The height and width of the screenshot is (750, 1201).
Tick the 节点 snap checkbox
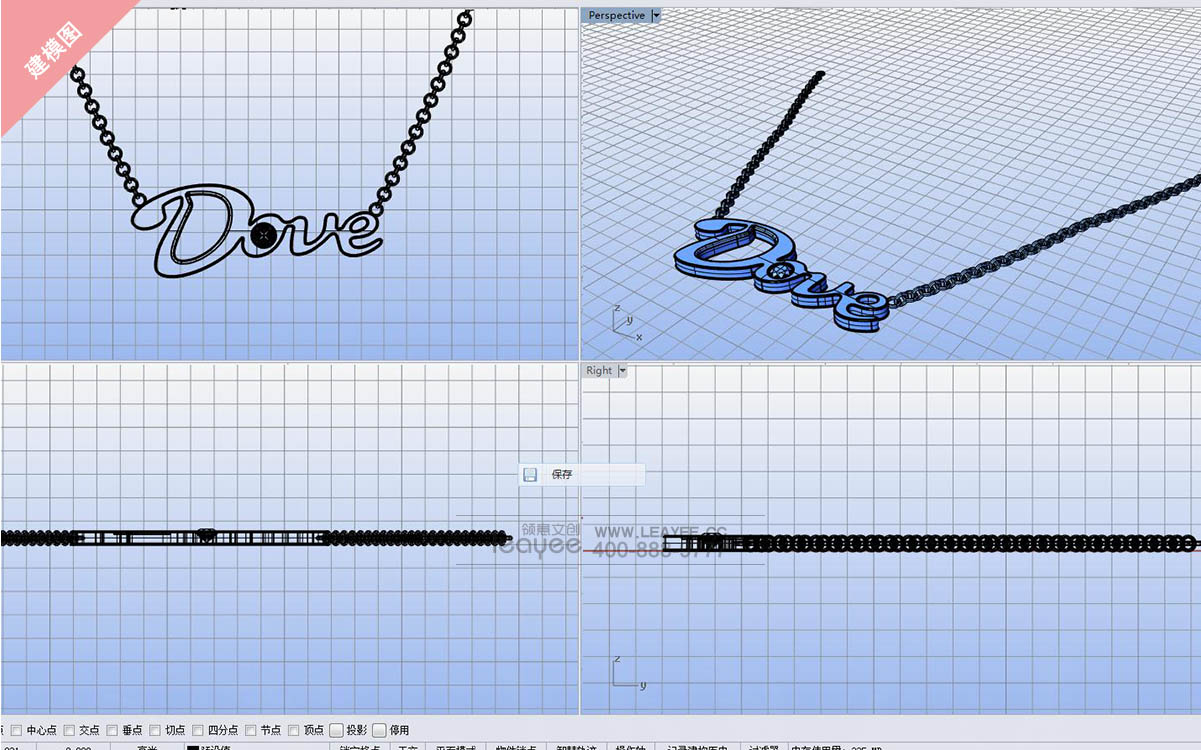(251, 730)
